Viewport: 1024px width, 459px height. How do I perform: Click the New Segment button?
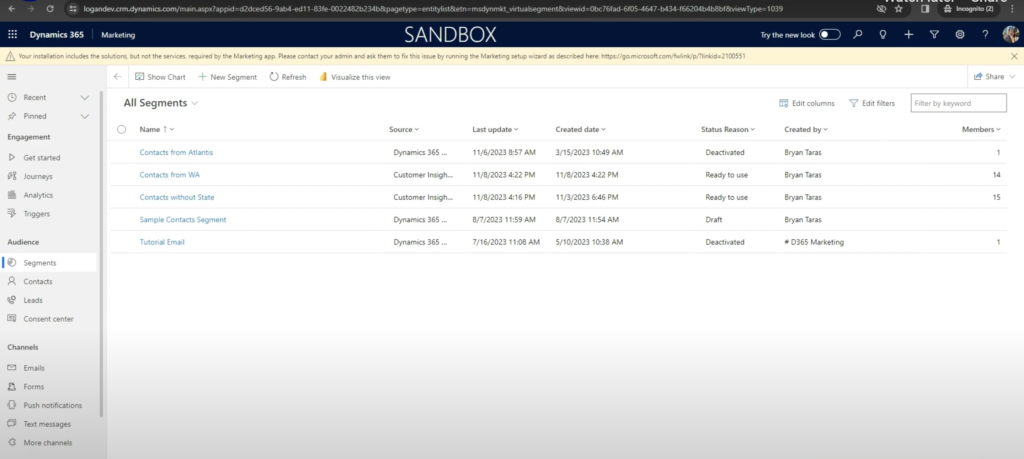(x=227, y=77)
